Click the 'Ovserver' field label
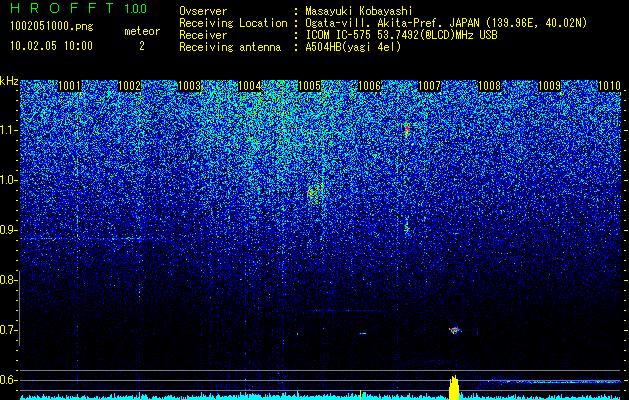 (203, 11)
